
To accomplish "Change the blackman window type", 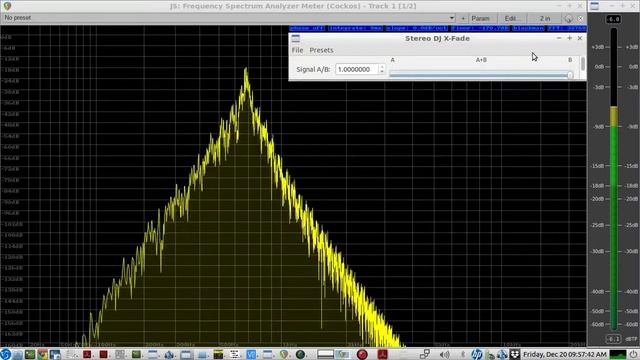I will (x=528, y=28).
